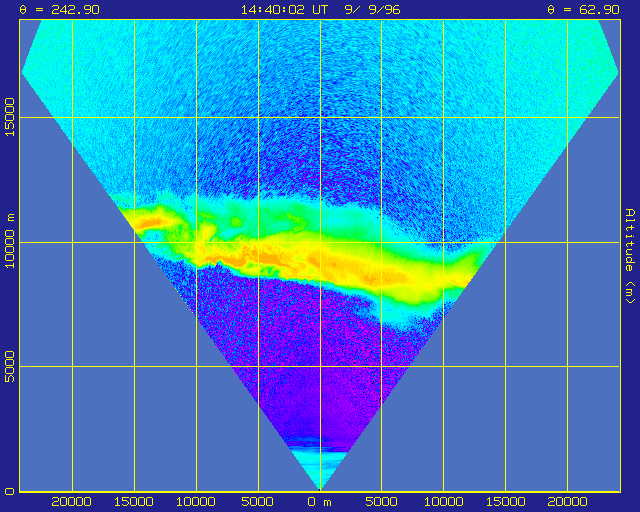Click horizontal-axis 10000 label left of 0 m
Image resolution: width=640 pixels, height=512 pixels.
point(196,502)
